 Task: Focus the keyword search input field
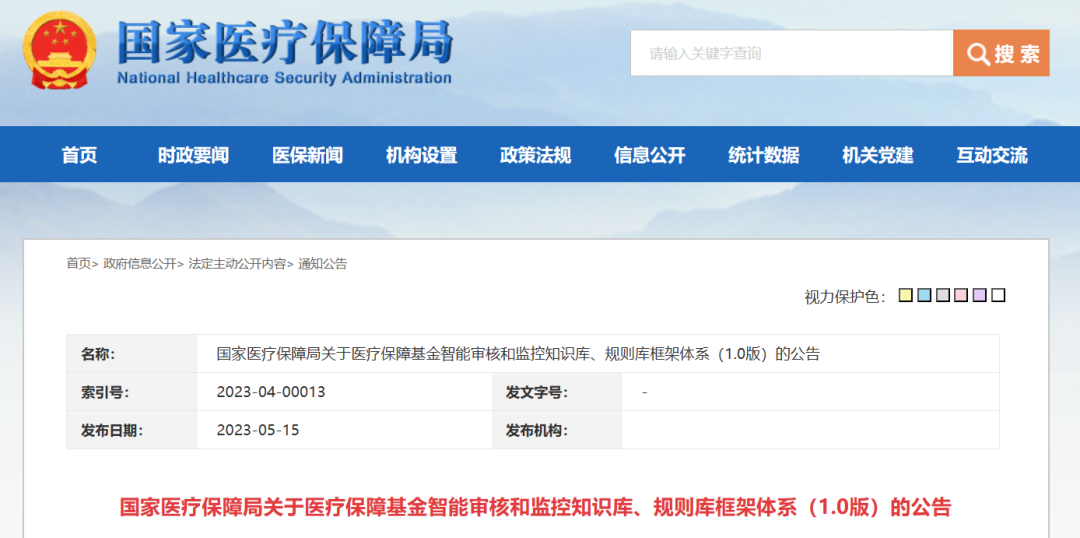pos(792,53)
